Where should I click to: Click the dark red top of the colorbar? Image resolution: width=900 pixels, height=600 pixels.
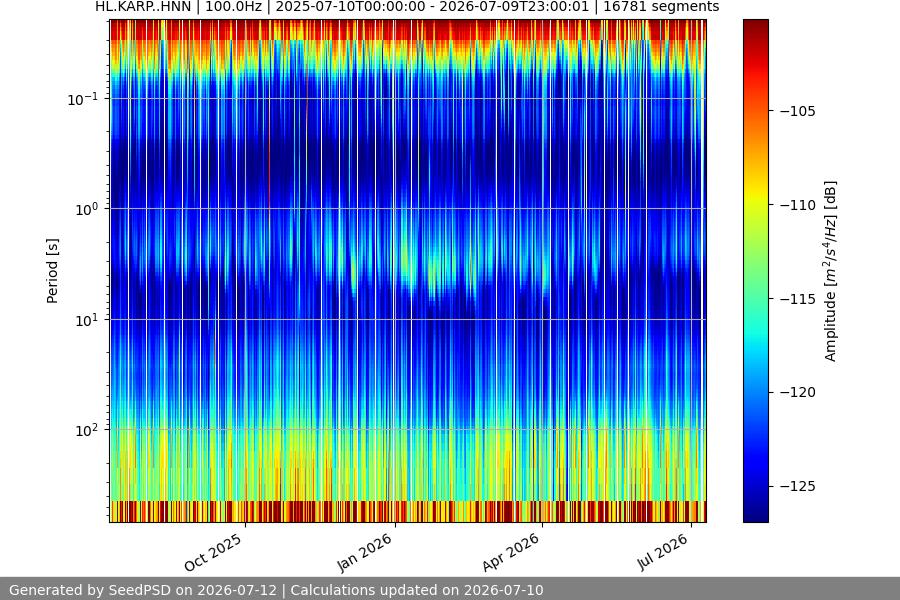coord(755,29)
